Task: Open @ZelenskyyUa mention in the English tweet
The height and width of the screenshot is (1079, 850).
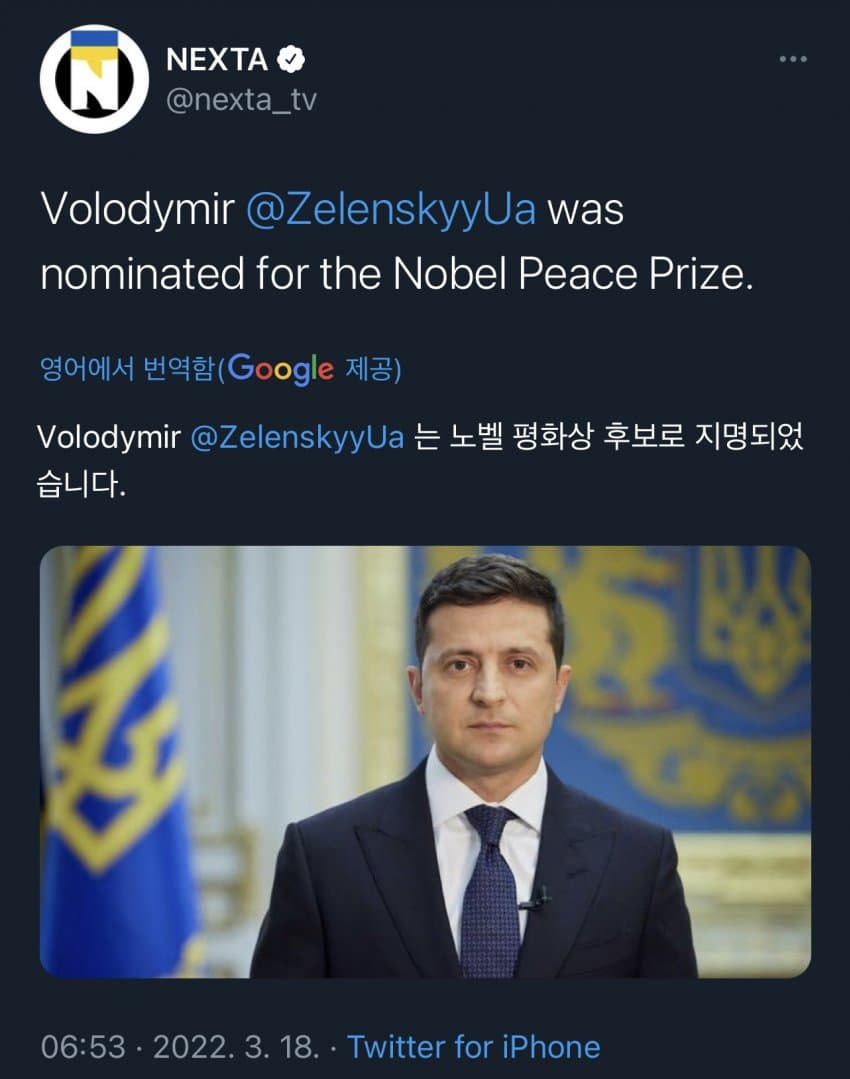Action: (x=391, y=211)
